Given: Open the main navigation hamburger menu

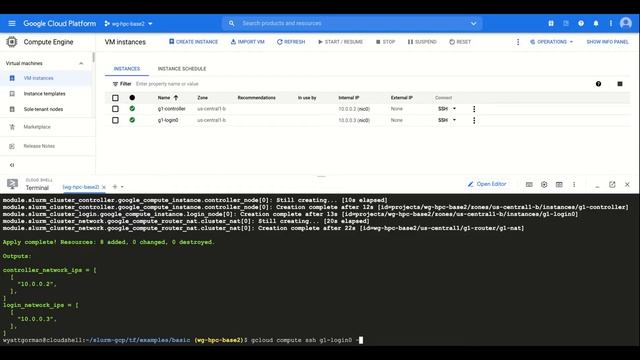Looking at the screenshot, I should [12, 23].
